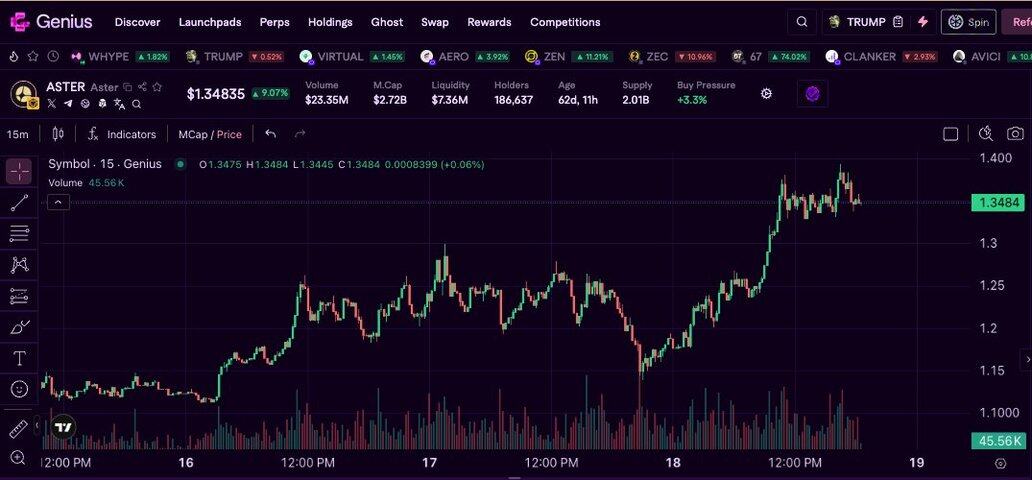This screenshot has height=480, width=1032.
Task: Open the CLANKER token from ticker bar
Action: [869, 57]
